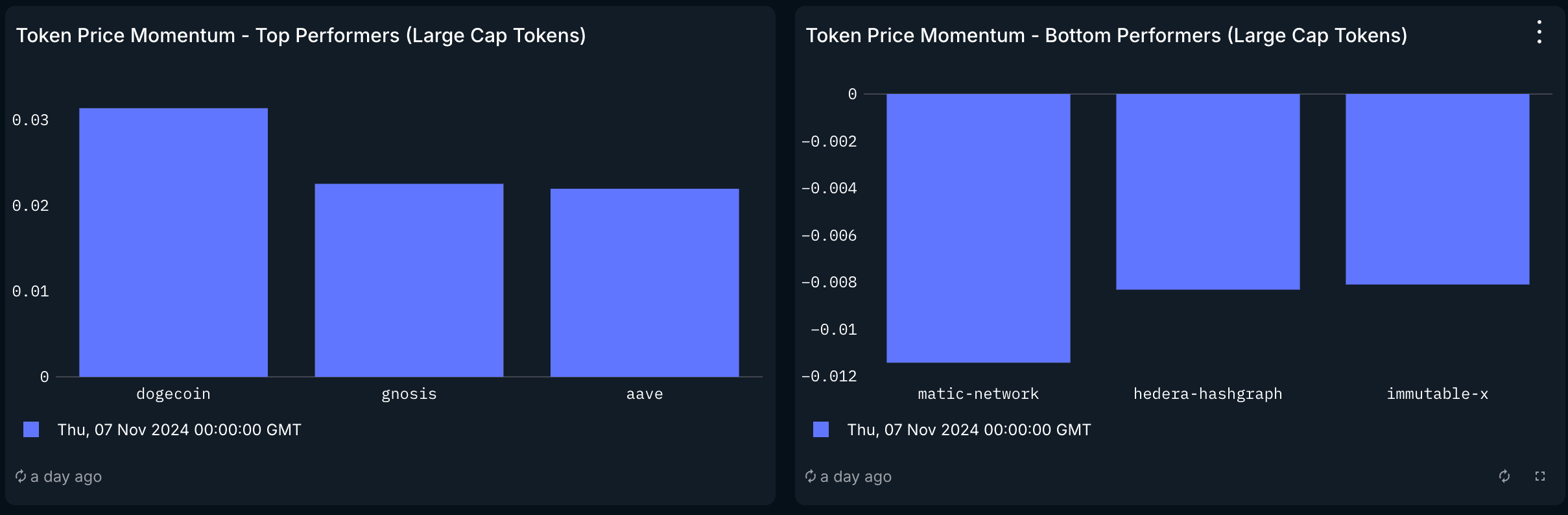Viewport: 1568px width, 515px height.
Task: Click the Bottom Performers chart title
Action: pyautogui.click(x=1106, y=35)
